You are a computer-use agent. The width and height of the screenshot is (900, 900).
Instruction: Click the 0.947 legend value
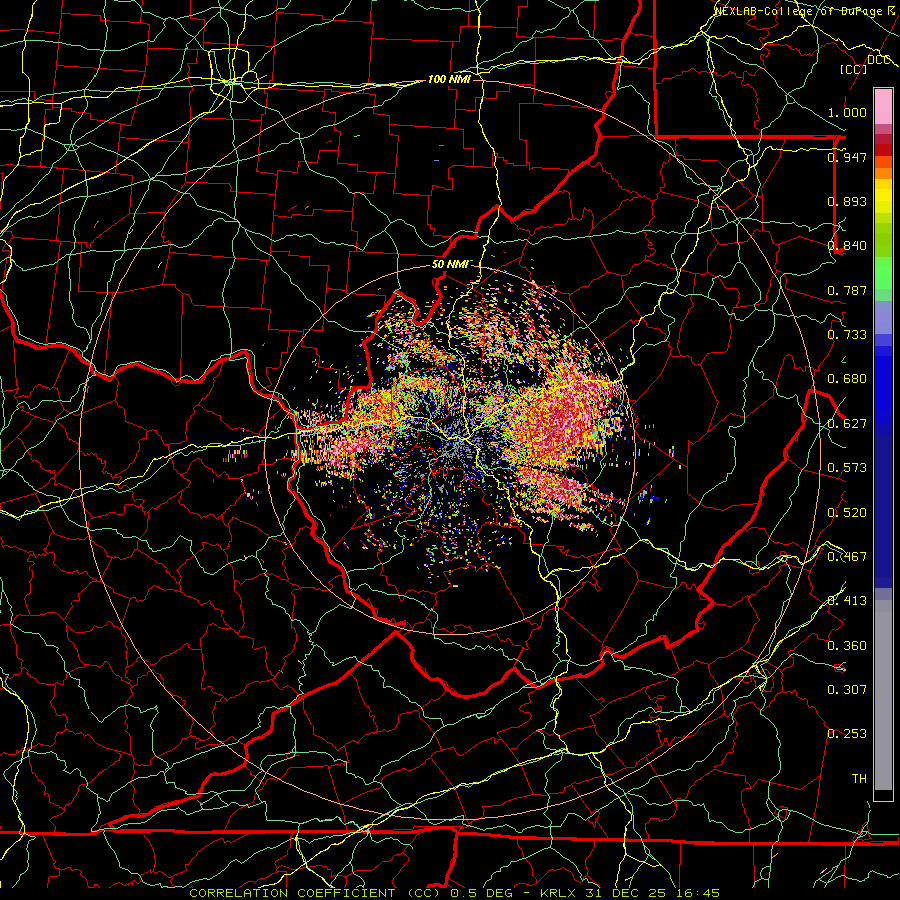(x=847, y=157)
